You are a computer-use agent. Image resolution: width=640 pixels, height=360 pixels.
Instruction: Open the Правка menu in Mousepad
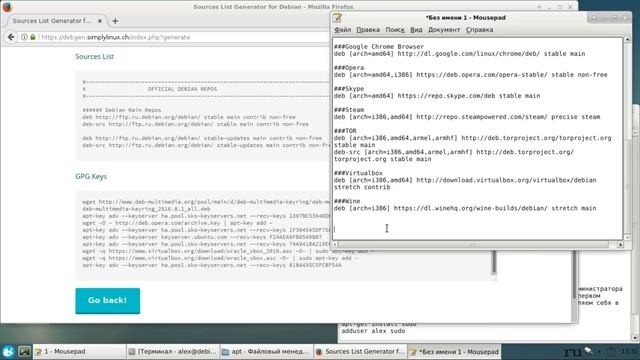coord(368,30)
